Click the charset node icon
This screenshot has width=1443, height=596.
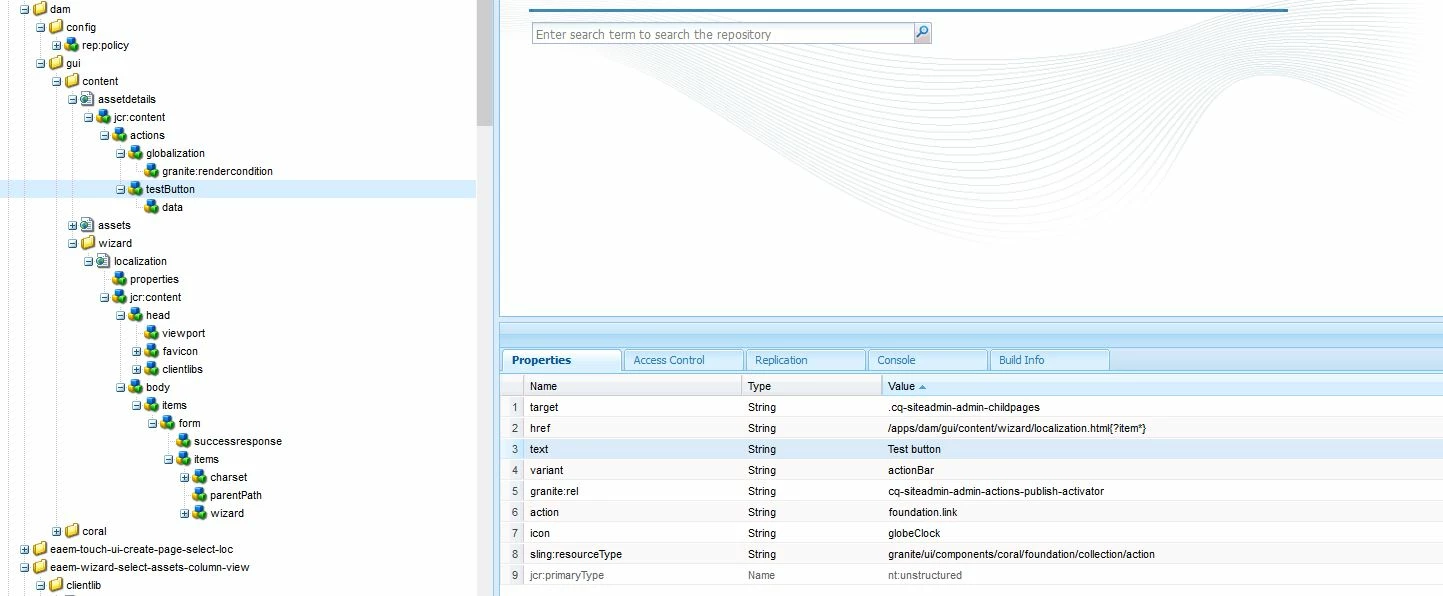(x=200, y=477)
